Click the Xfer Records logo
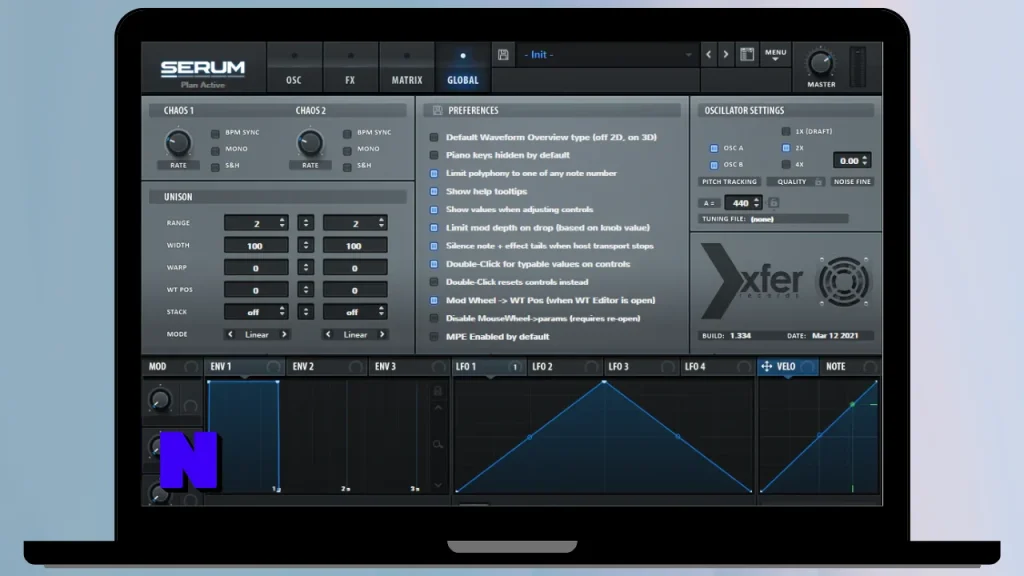The height and width of the screenshot is (576, 1024). click(752, 281)
